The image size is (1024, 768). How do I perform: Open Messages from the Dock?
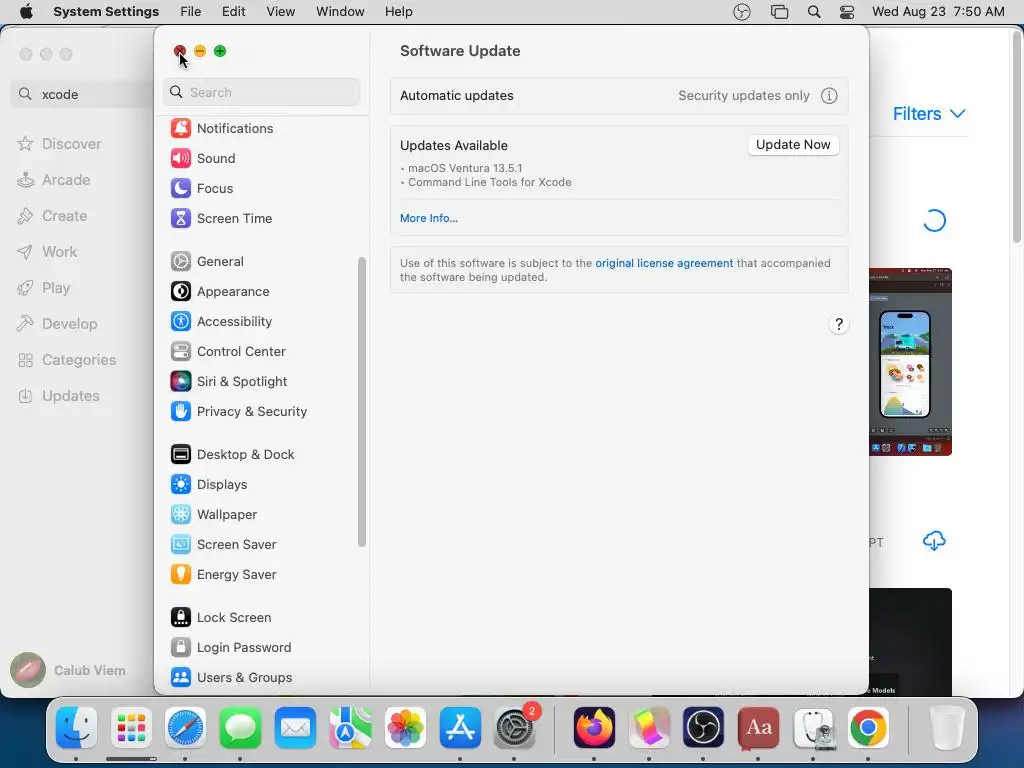240,728
